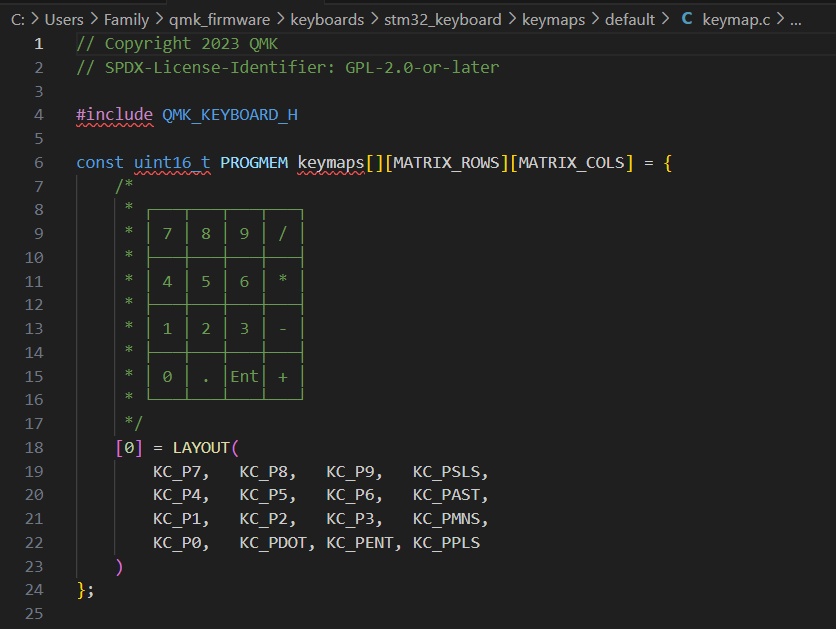Click line number 18 in gutter

pos(33,447)
